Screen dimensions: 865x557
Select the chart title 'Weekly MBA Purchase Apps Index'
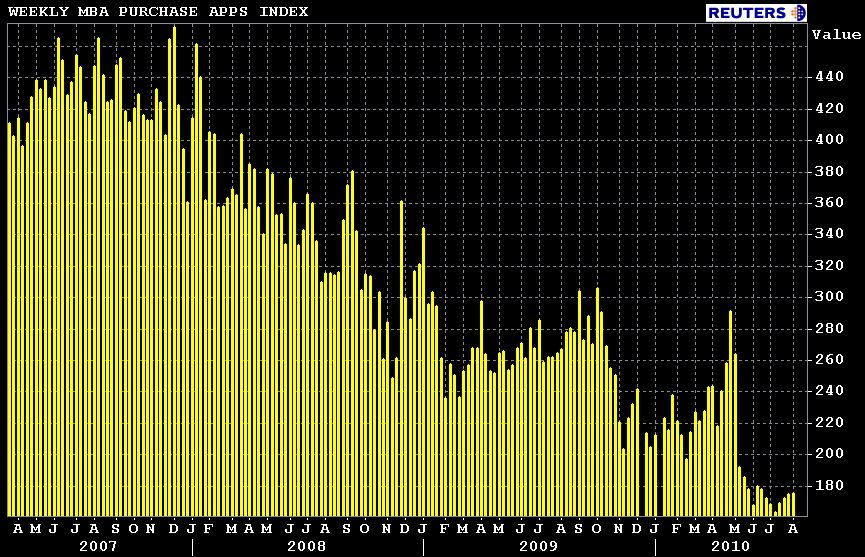coord(158,11)
